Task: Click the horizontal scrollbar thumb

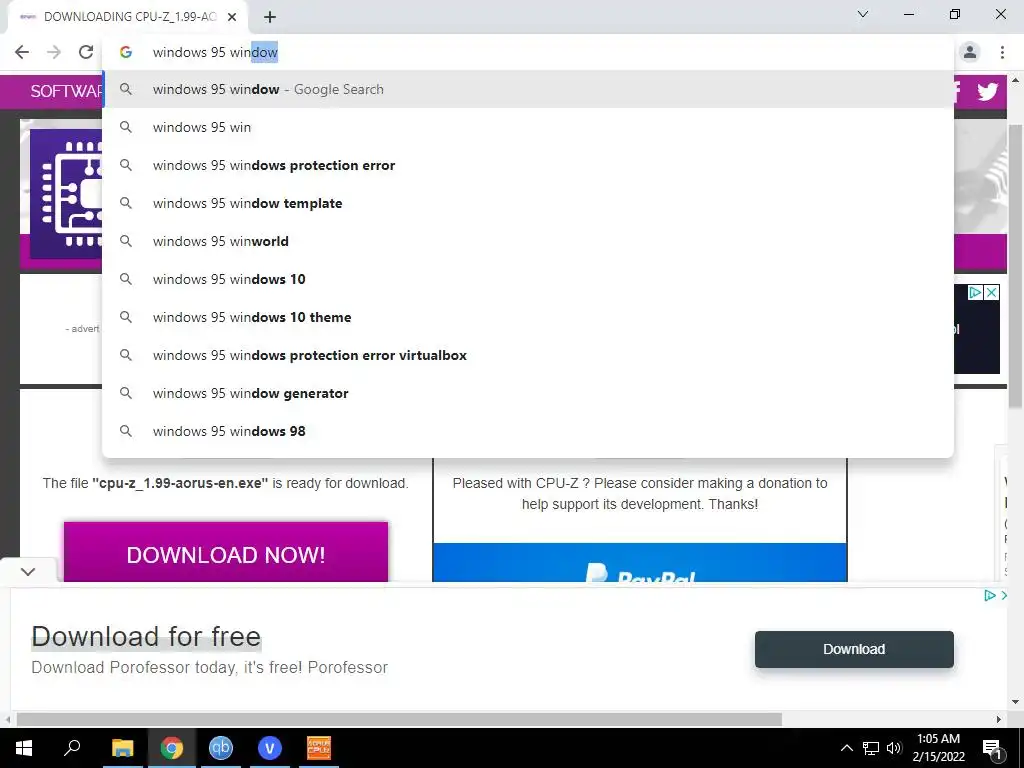Action: pyautogui.click(x=399, y=719)
